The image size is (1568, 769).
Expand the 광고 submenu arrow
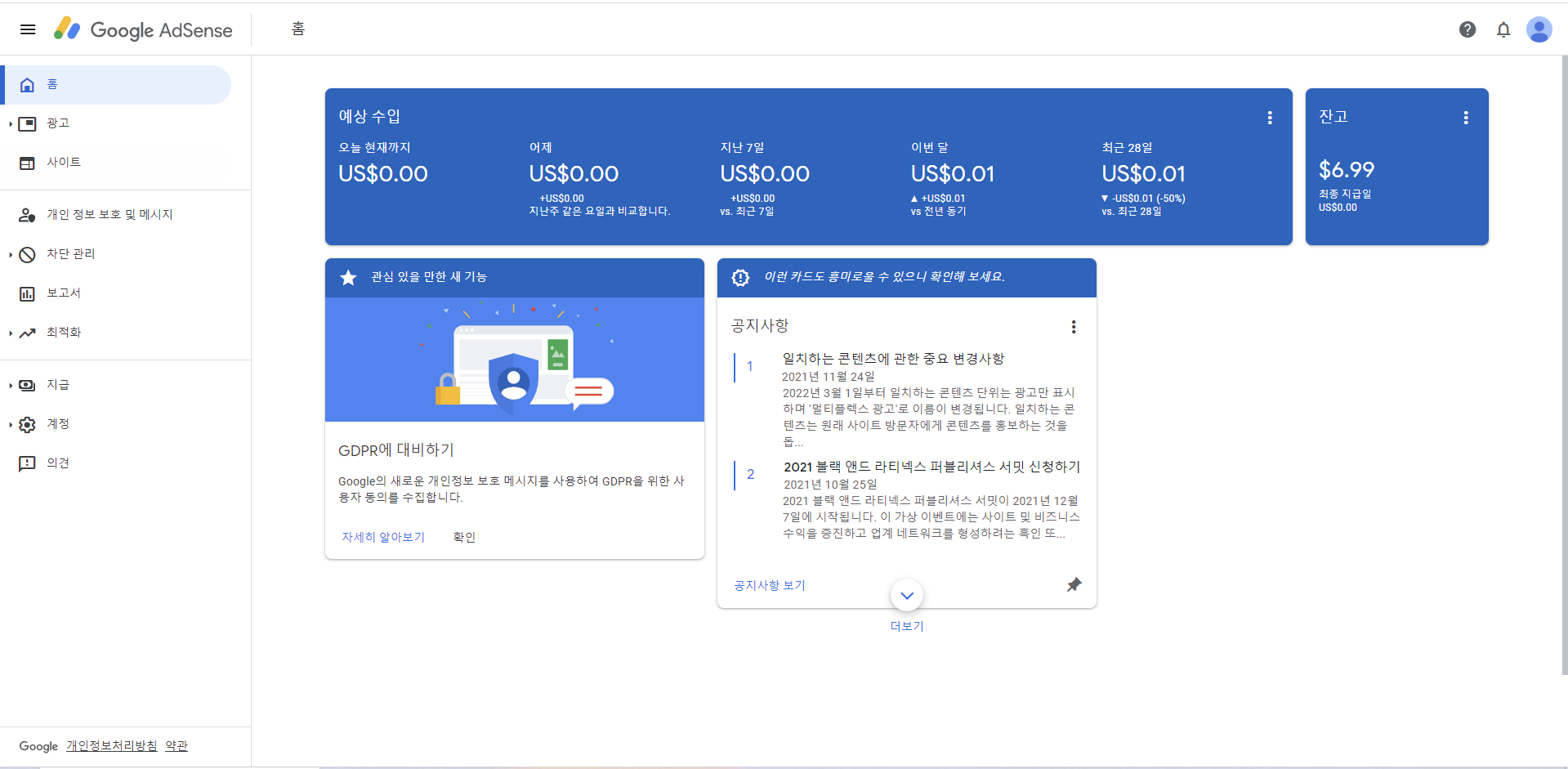pos(11,124)
